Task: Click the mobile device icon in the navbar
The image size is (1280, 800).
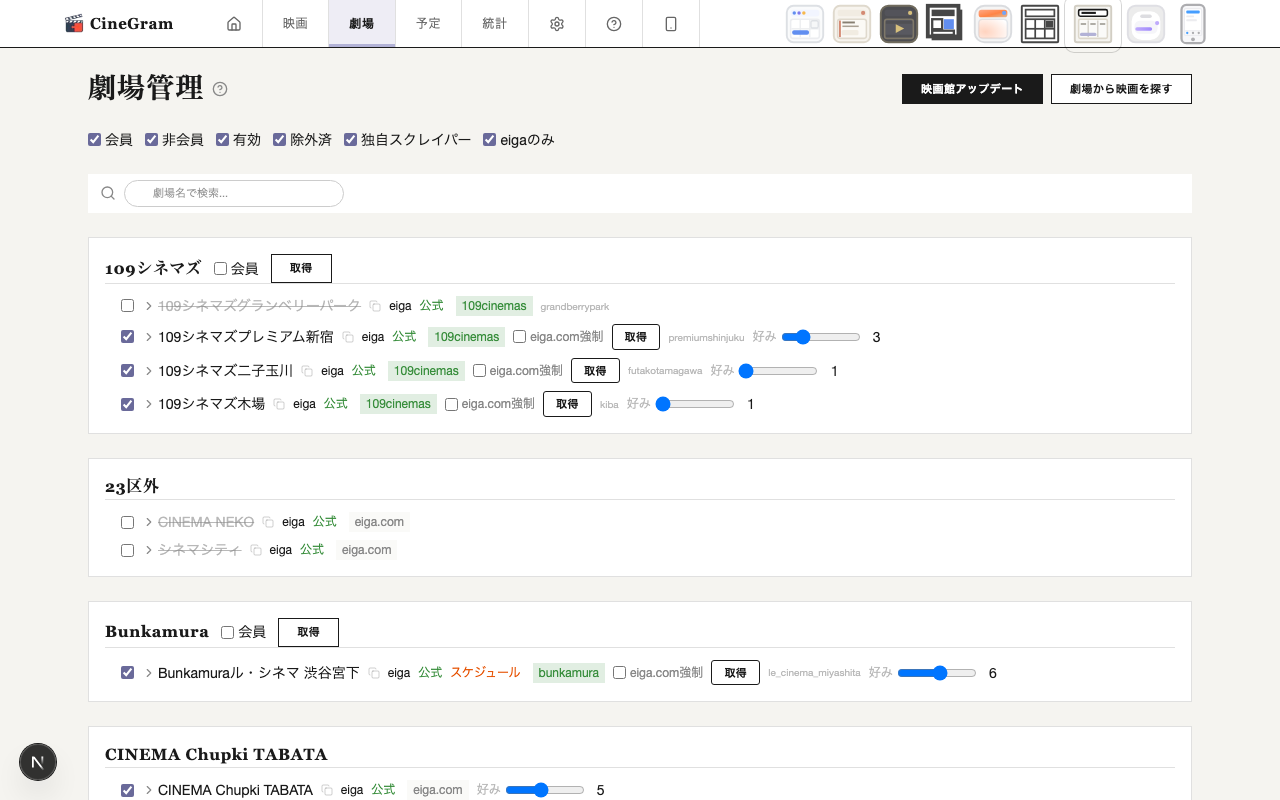Action: coord(671,24)
